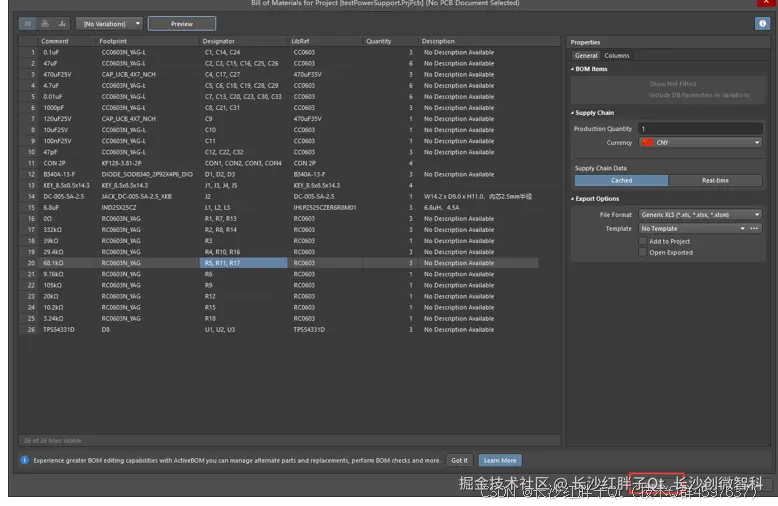Select the bar chart view icon

(x=62, y=23)
